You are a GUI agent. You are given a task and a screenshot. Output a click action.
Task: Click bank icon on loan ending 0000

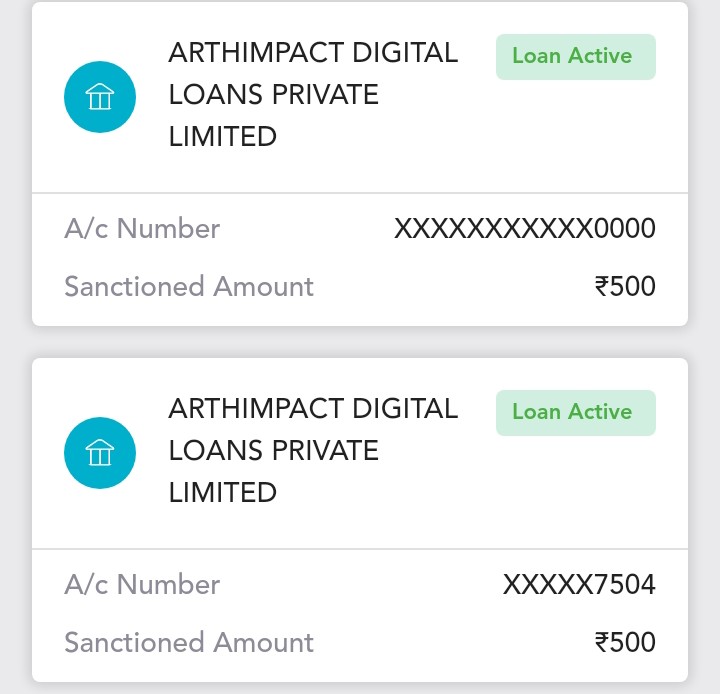(100, 97)
